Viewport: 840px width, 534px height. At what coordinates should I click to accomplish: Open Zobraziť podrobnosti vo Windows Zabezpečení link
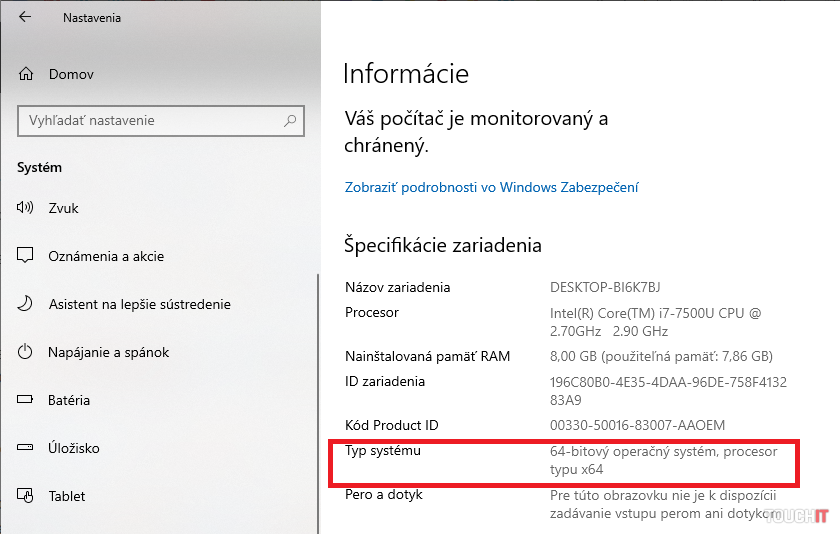pyautogui.click(x=491, y=187)
